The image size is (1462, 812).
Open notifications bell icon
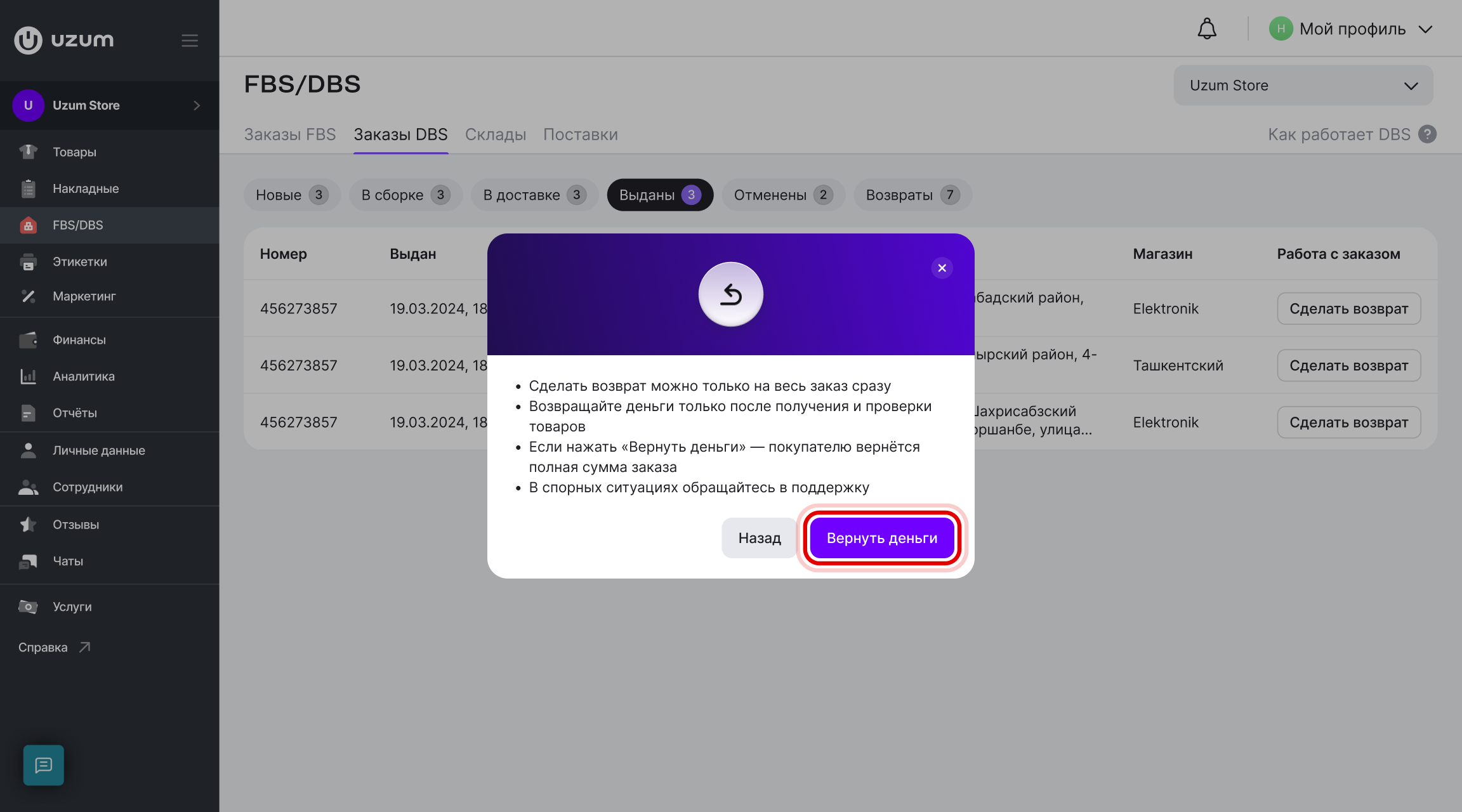pyautogui.click(x=1207, y=29)
